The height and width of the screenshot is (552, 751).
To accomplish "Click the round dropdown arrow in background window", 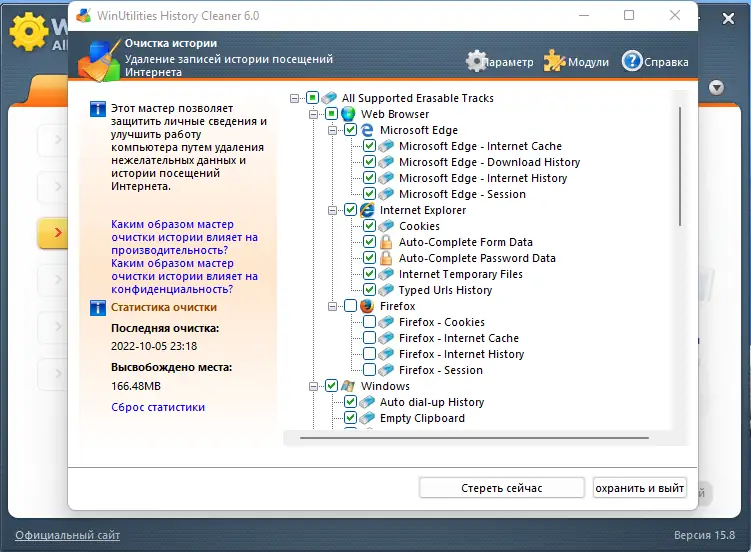I will (x=717, y=88).
